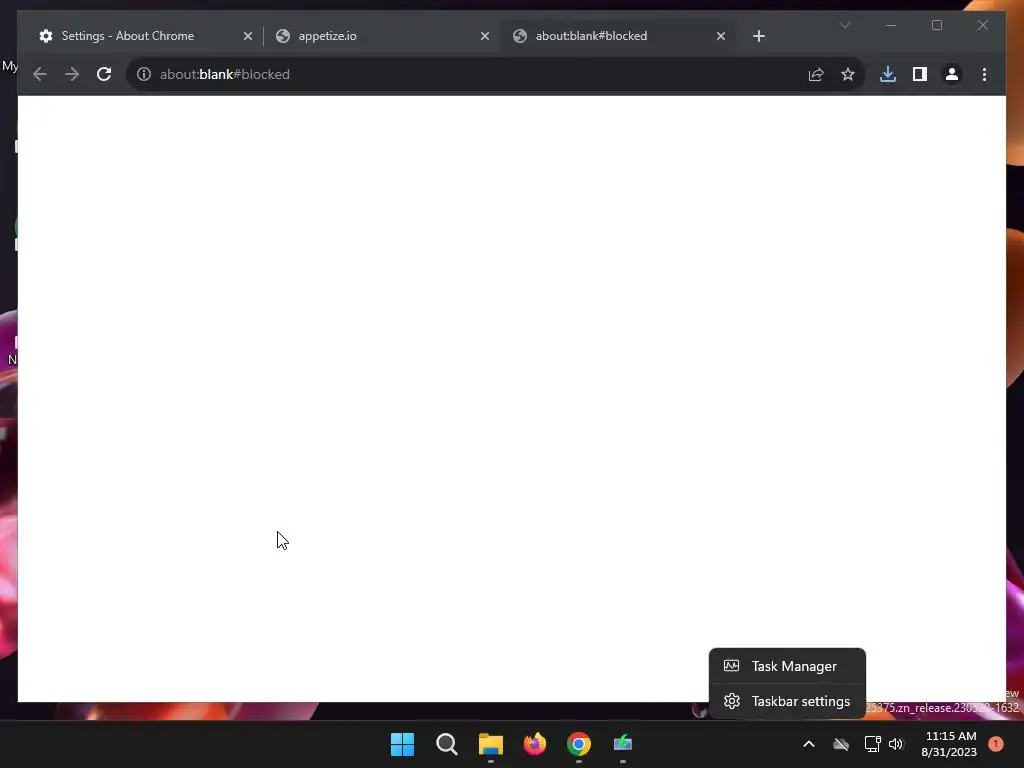Open Windows Search from taskbar
Viewport: 1024px width, 768px height.
click(447, 744)
